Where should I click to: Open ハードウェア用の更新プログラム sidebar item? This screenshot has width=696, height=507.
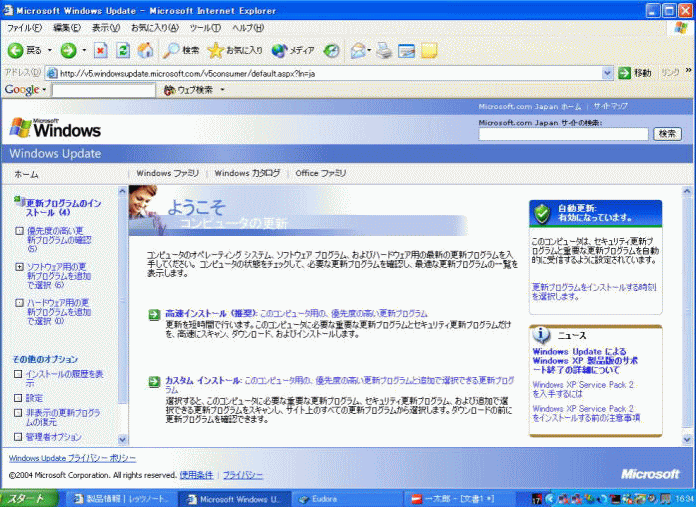click(59, 312)
